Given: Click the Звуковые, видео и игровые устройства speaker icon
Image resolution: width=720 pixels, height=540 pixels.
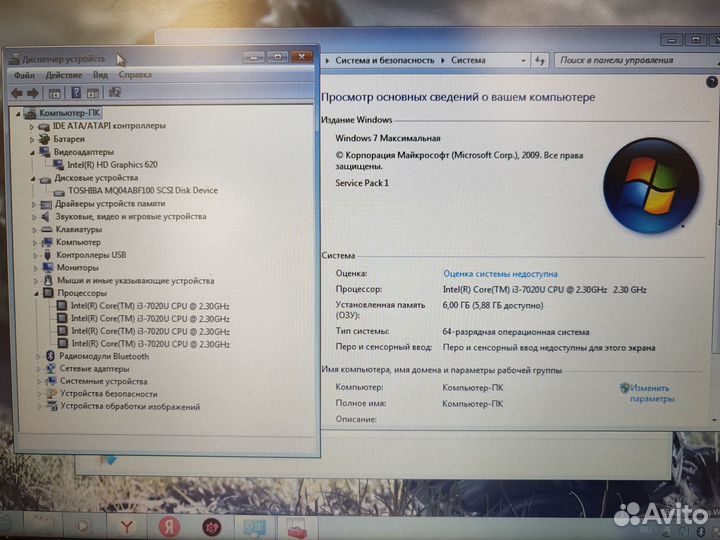Looking at the screenshot, I should coord(45,216).
